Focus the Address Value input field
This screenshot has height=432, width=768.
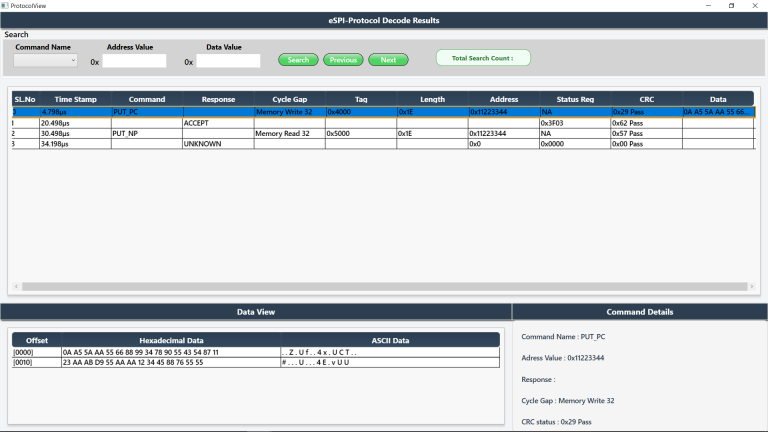click(134, 61)
